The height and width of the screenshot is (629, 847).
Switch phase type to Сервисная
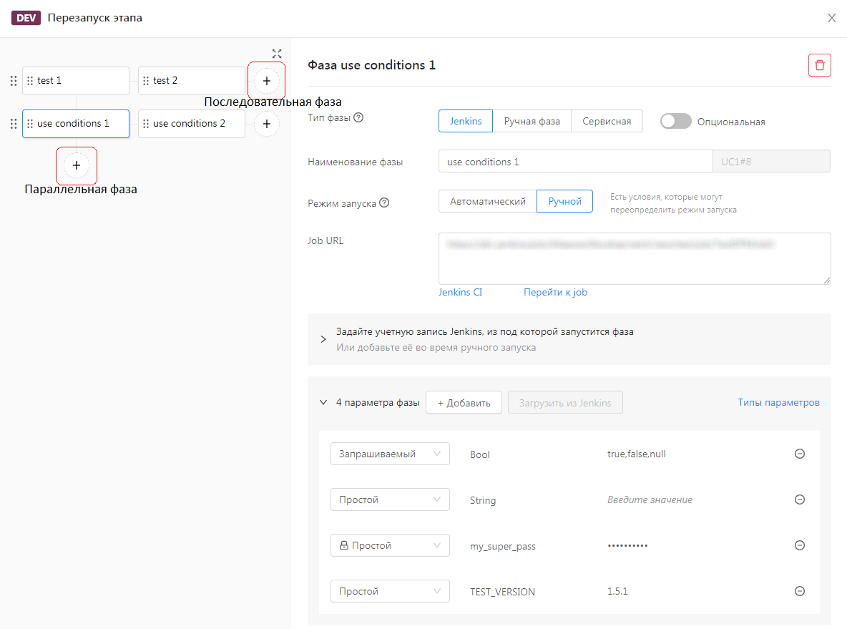(x=606, y=121)
